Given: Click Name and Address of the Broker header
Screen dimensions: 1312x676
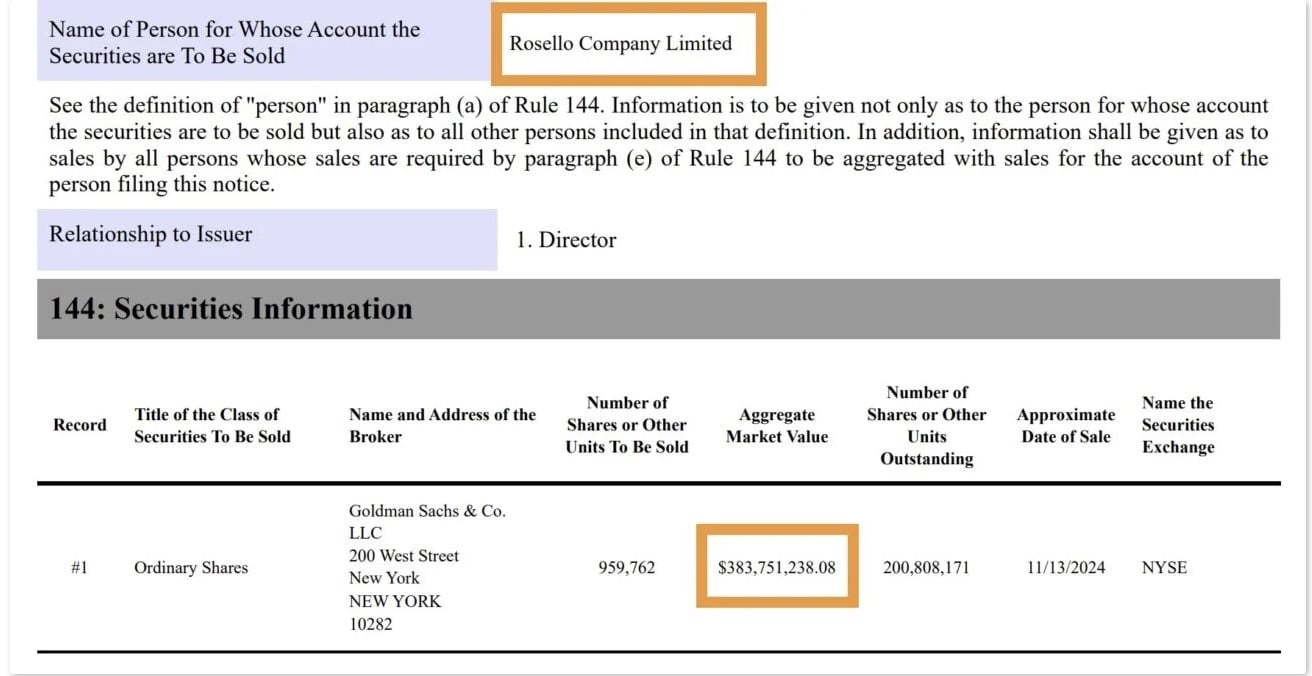Looking at the screenshot, I should pos(442,425).
